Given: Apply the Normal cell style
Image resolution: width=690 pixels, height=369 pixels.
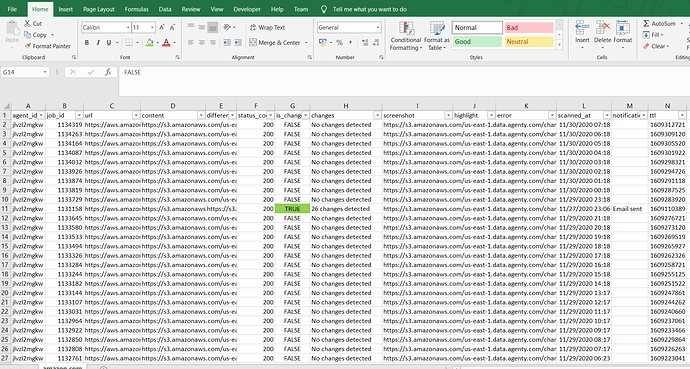Looking at the screenshot, I should (x=477, y=27).
